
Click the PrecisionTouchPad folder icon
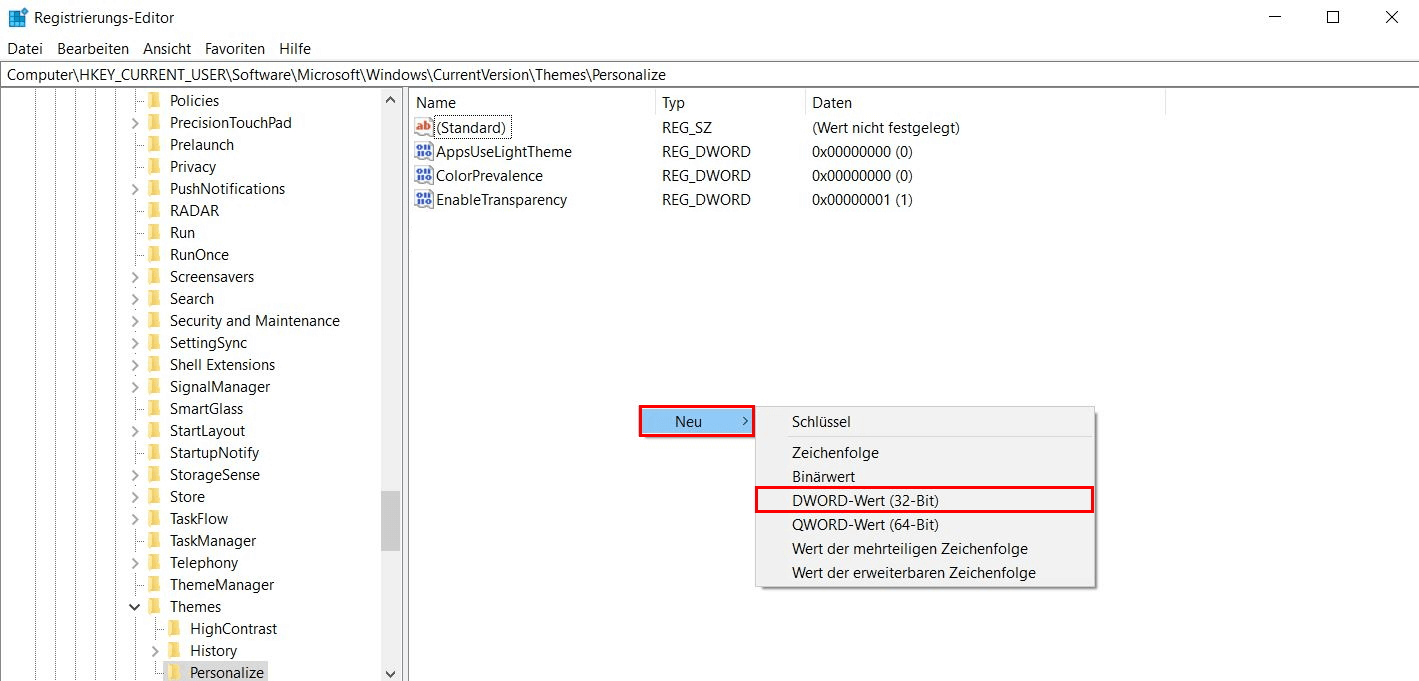point(154,122)
